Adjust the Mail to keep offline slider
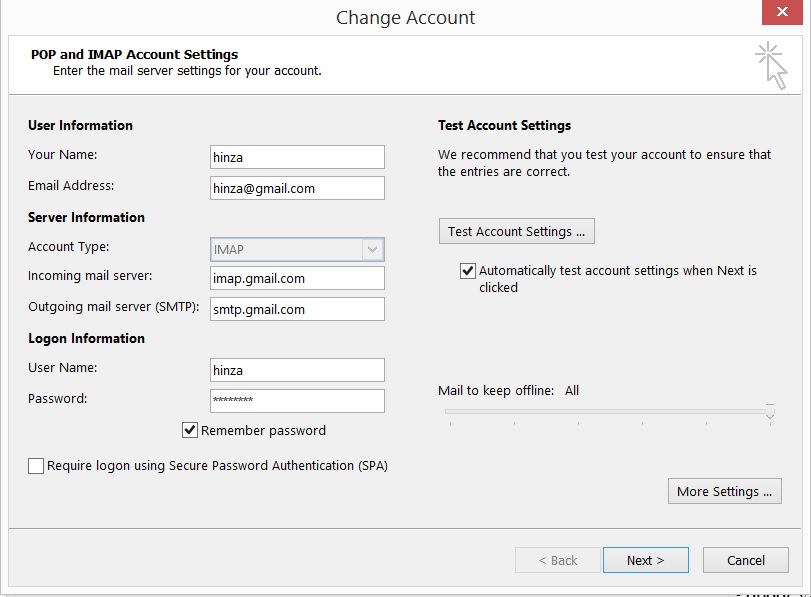Image resolution: width=811 pixels, height=597 pixels. pos(610,409)
